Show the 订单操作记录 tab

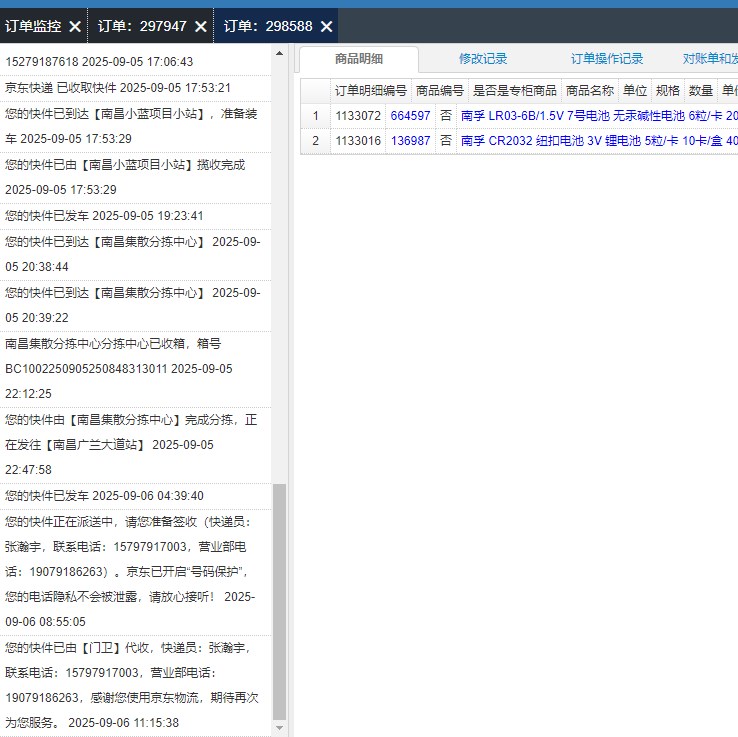coord(607,59)
